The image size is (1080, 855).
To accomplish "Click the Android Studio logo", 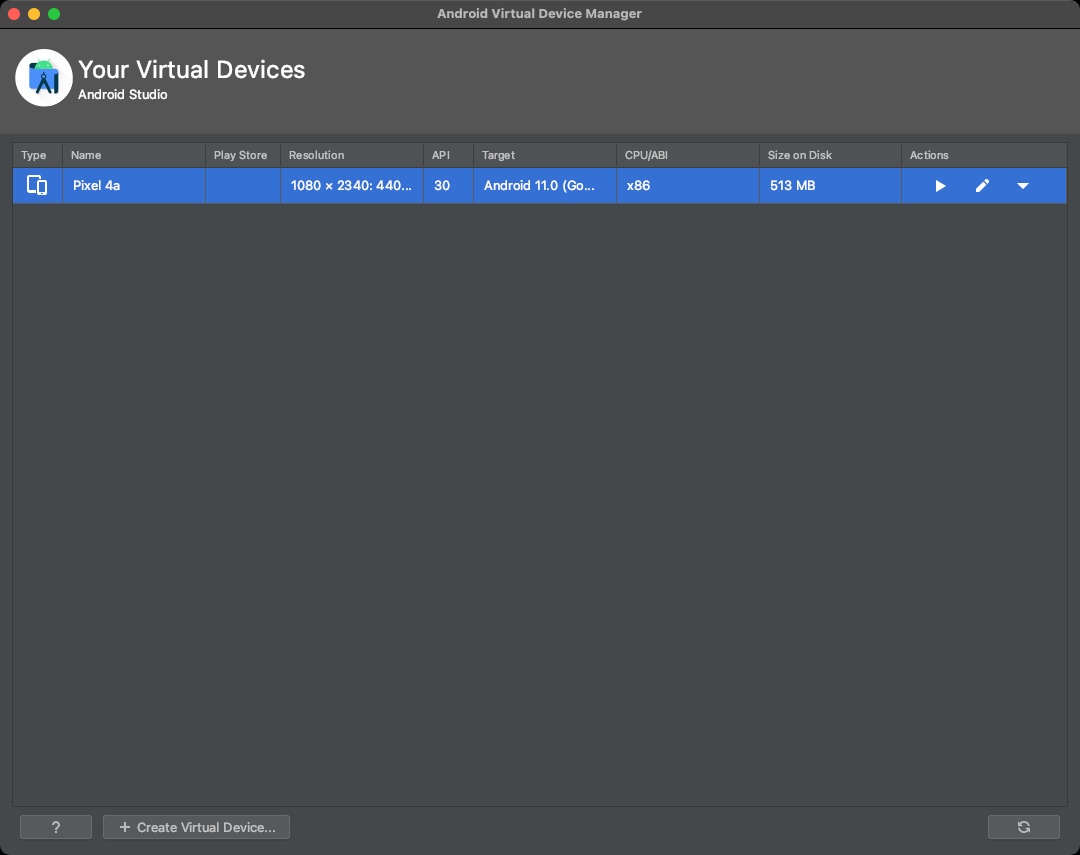I will pyautogui.click(x=44, y=78).
